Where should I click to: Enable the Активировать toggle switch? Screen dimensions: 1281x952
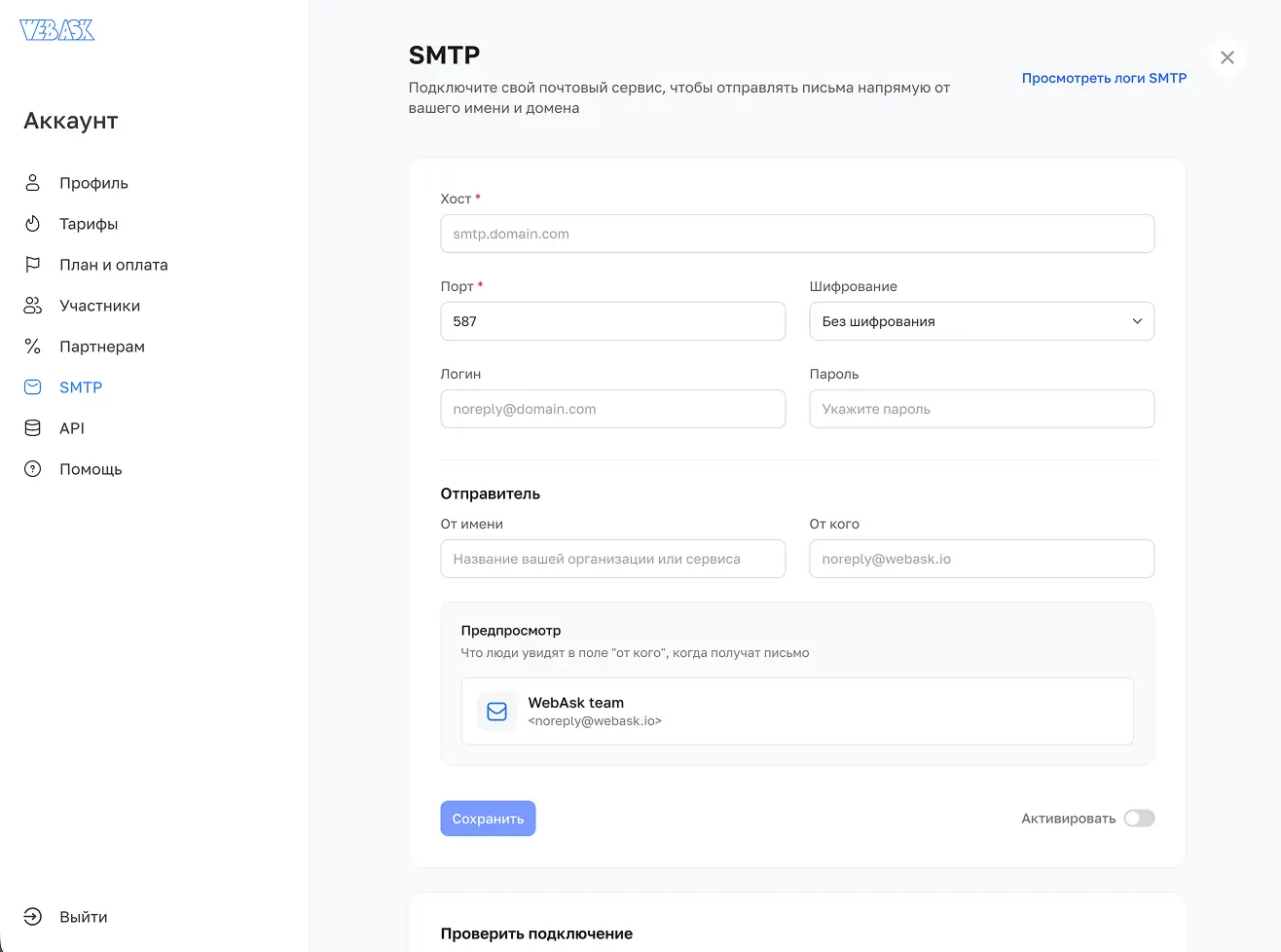1138,819
